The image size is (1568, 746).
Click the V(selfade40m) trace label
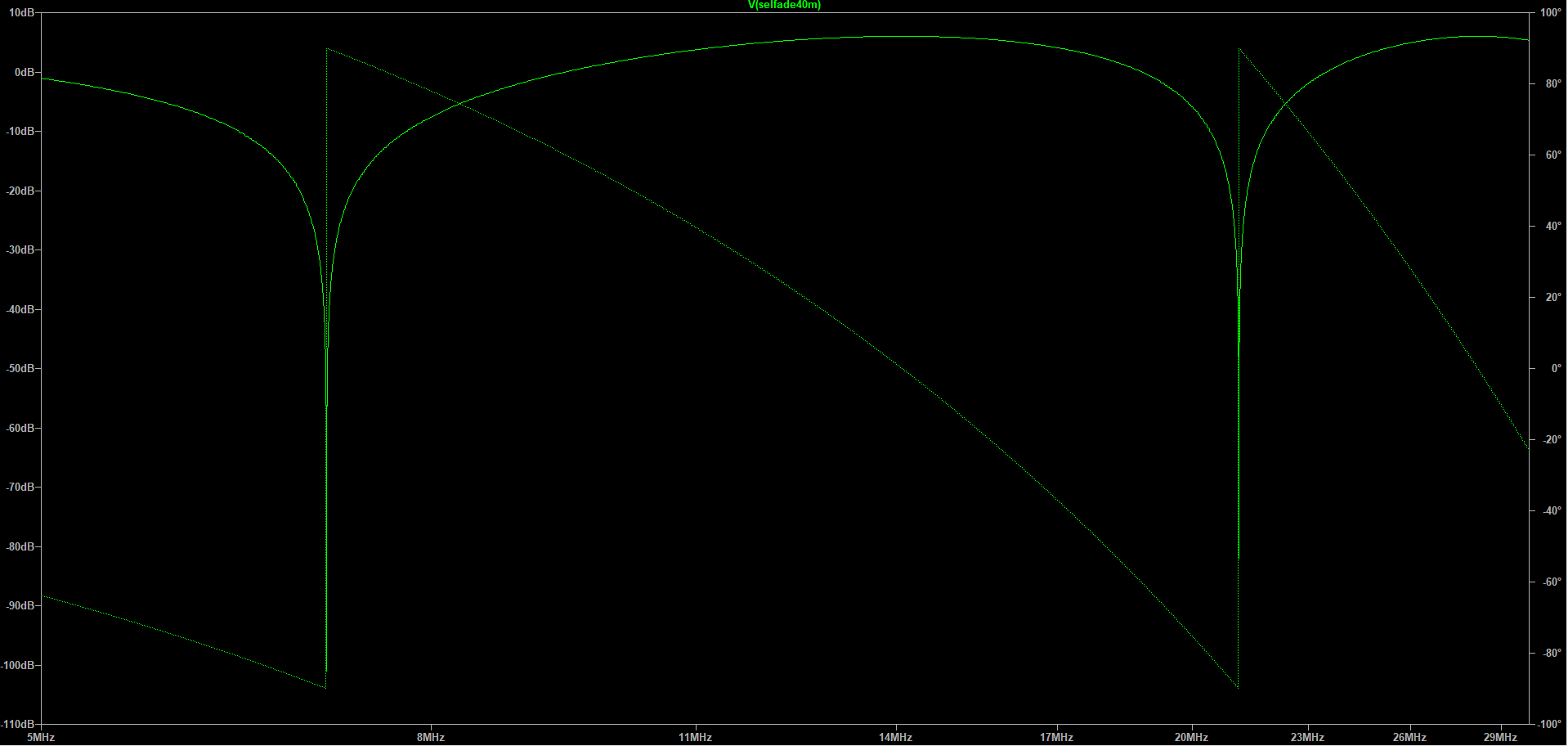coord(784,5)
